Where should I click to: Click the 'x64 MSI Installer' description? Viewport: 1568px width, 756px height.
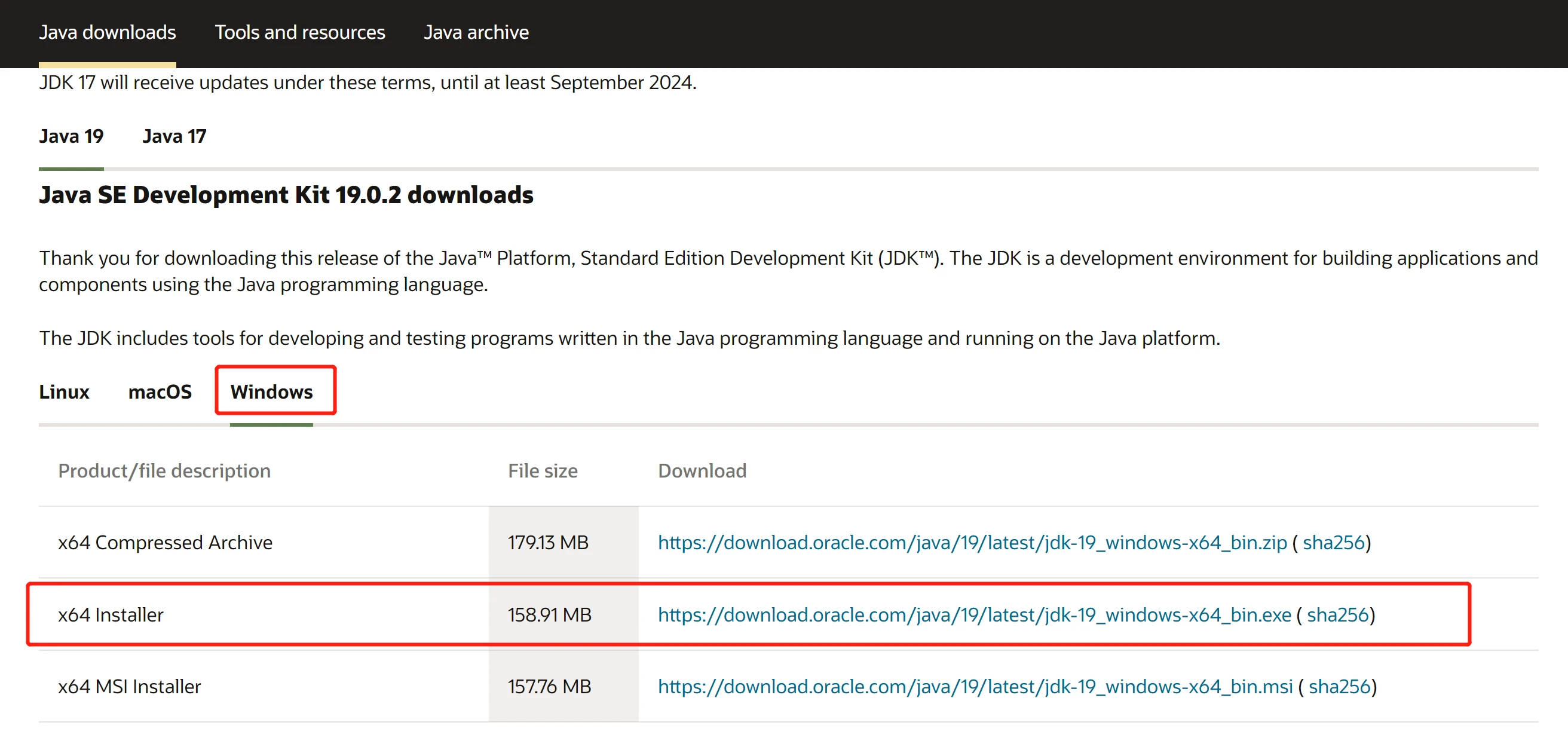click(129, 687)
